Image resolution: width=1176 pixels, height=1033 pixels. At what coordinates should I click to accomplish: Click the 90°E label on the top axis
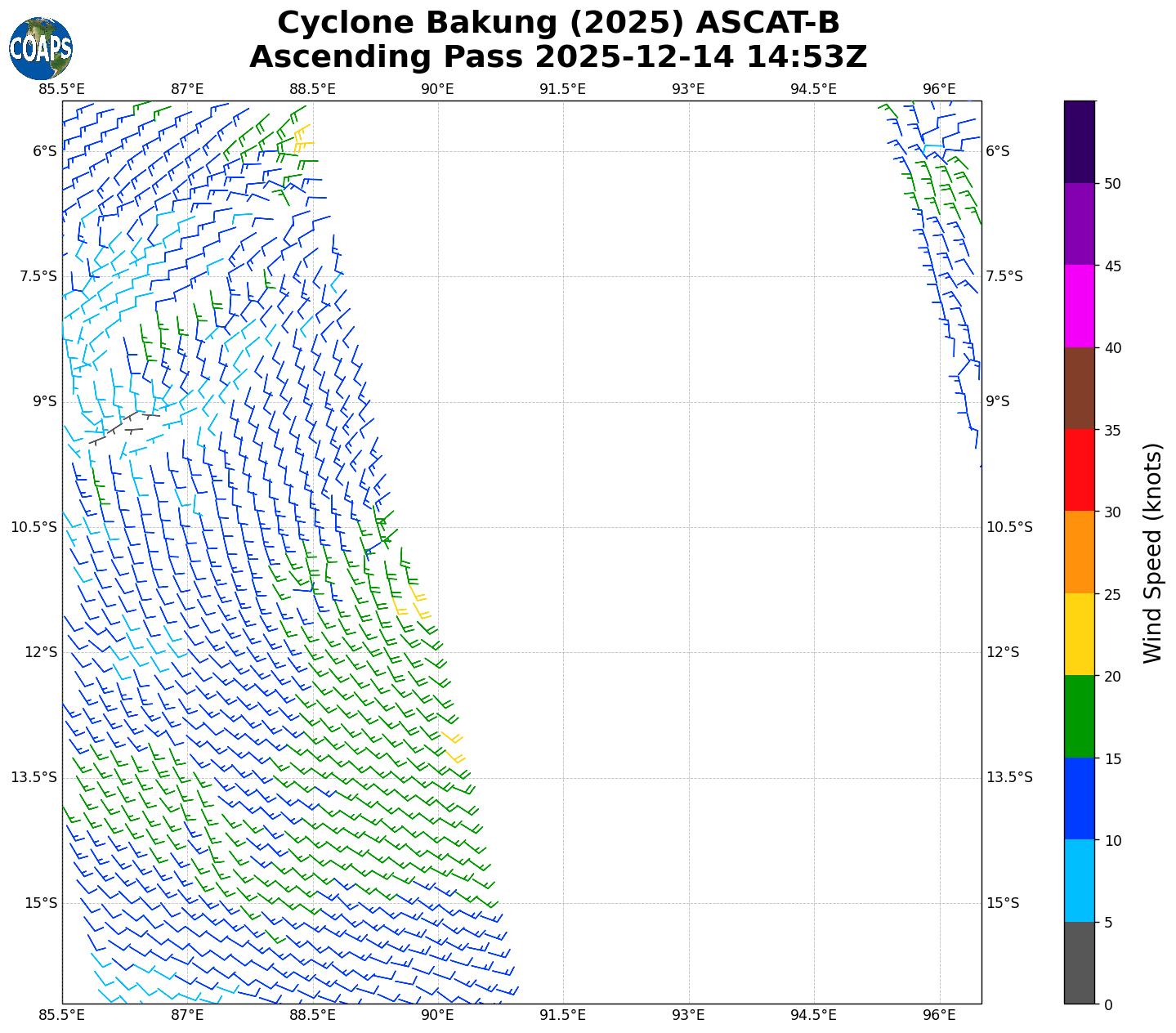coord(437,89)
